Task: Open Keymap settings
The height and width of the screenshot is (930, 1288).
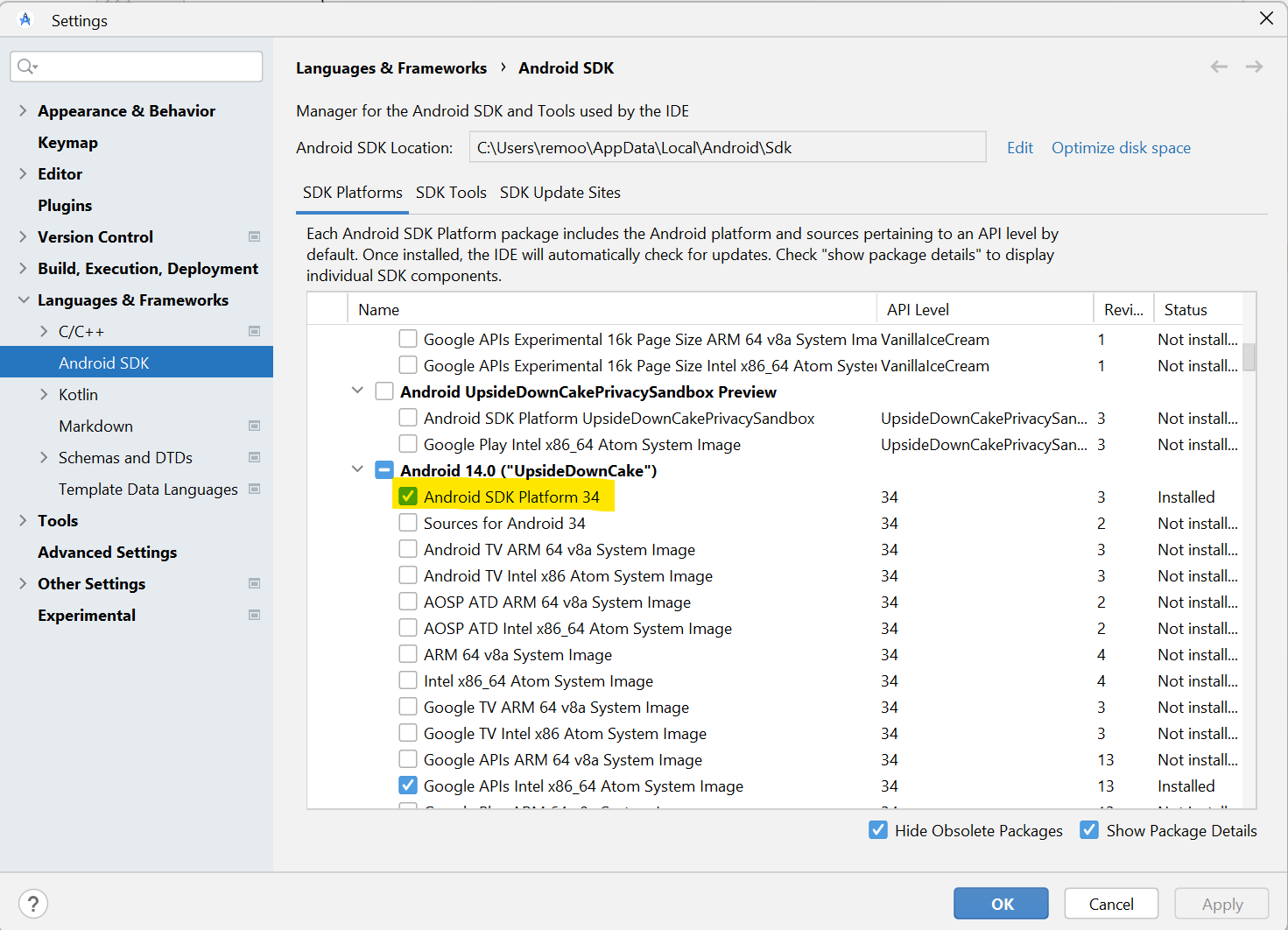Action: [x=67, y=143]
